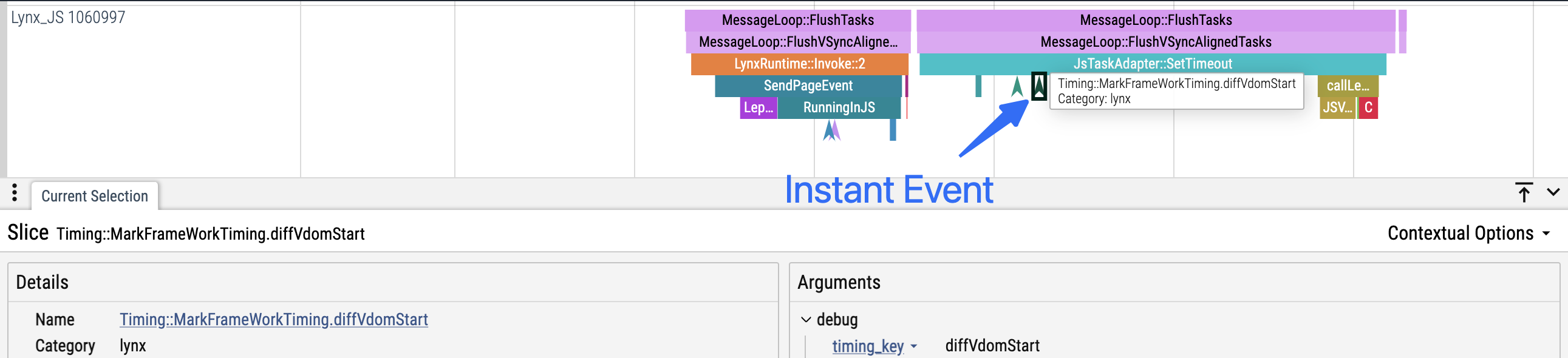Select the red C slice

pos(1368,107)
